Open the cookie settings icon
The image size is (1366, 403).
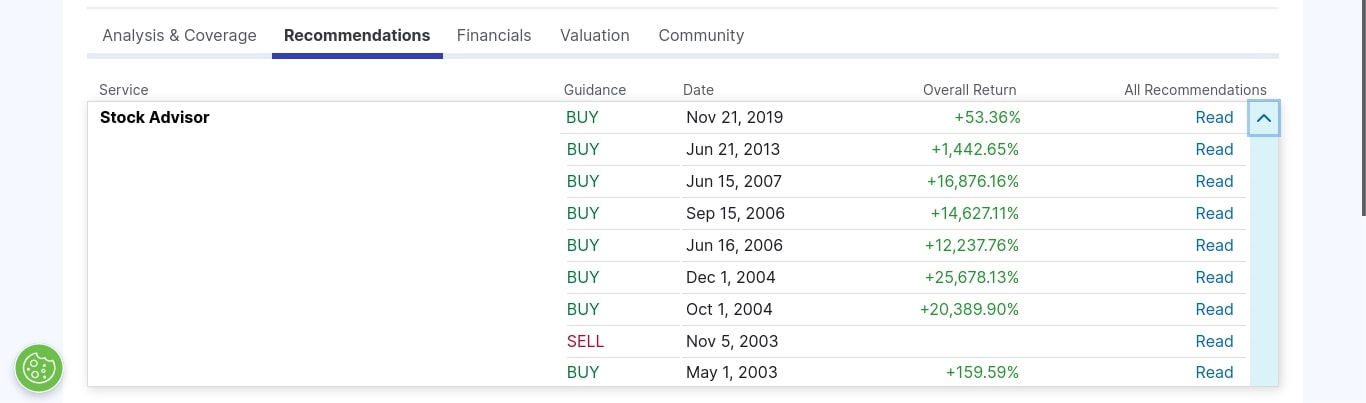coord(39,368)
